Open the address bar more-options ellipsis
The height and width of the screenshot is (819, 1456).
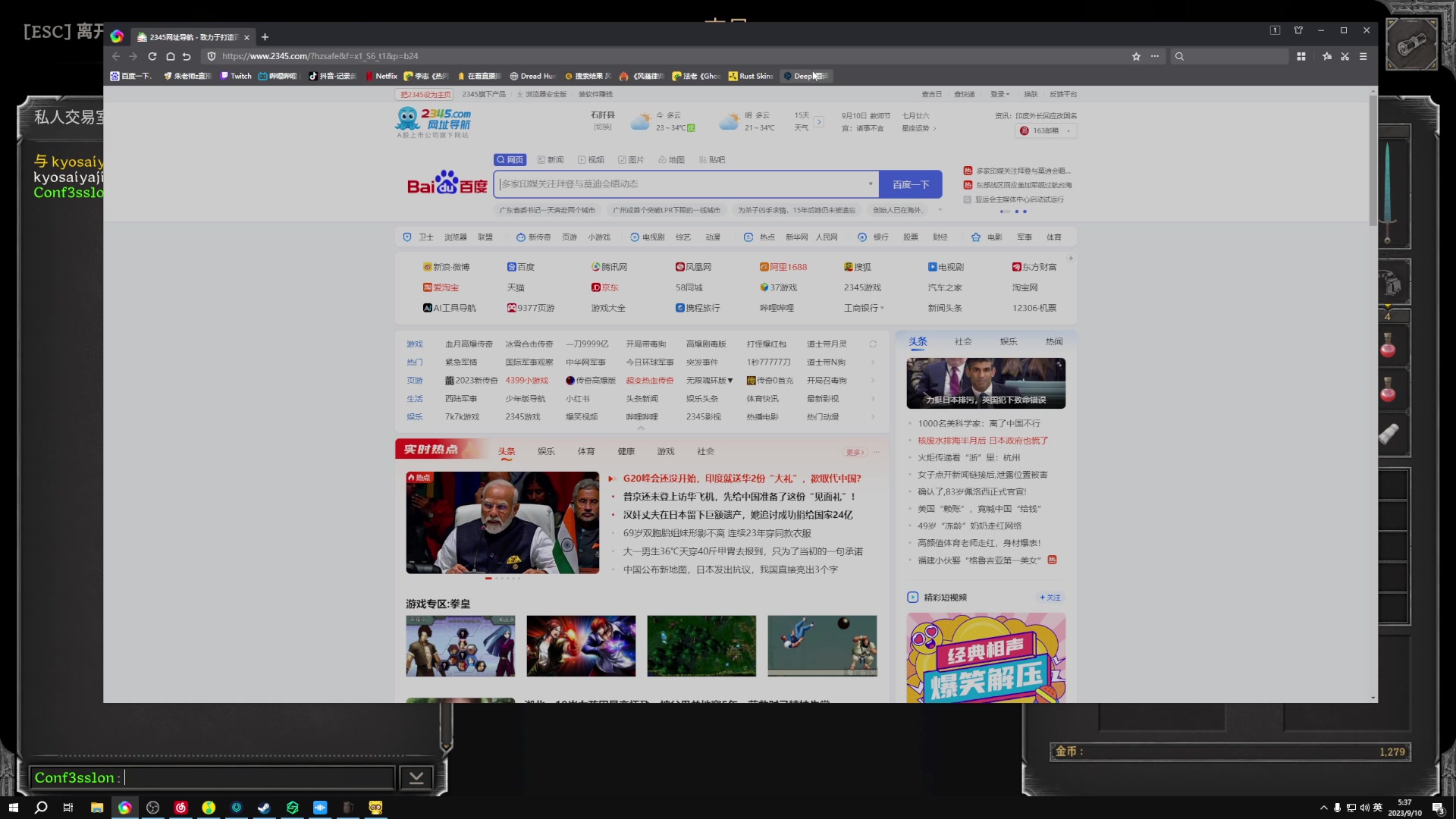click(x=1155, y=56)
